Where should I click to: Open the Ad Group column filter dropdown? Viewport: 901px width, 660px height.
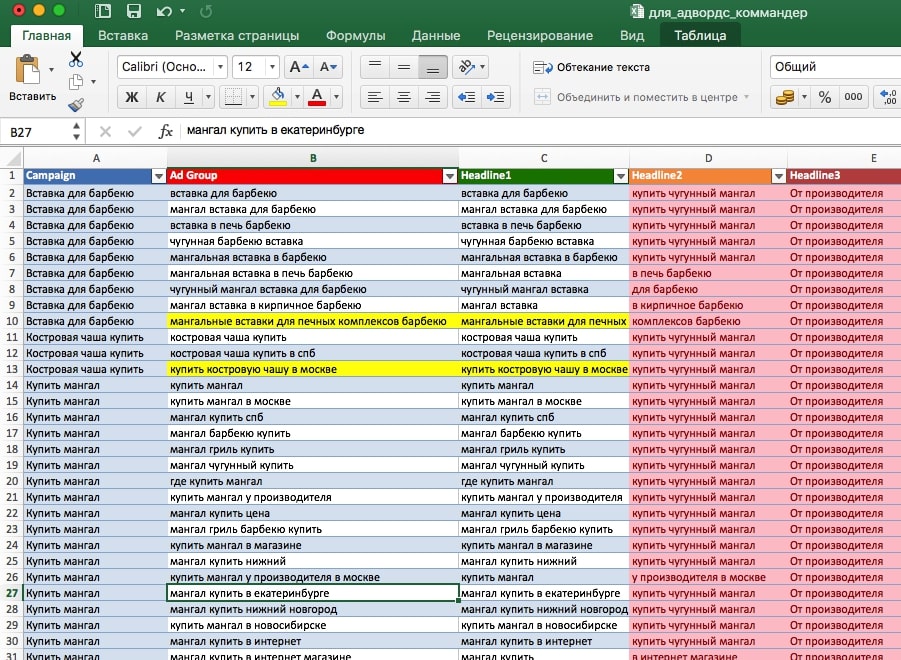[448, 176]
